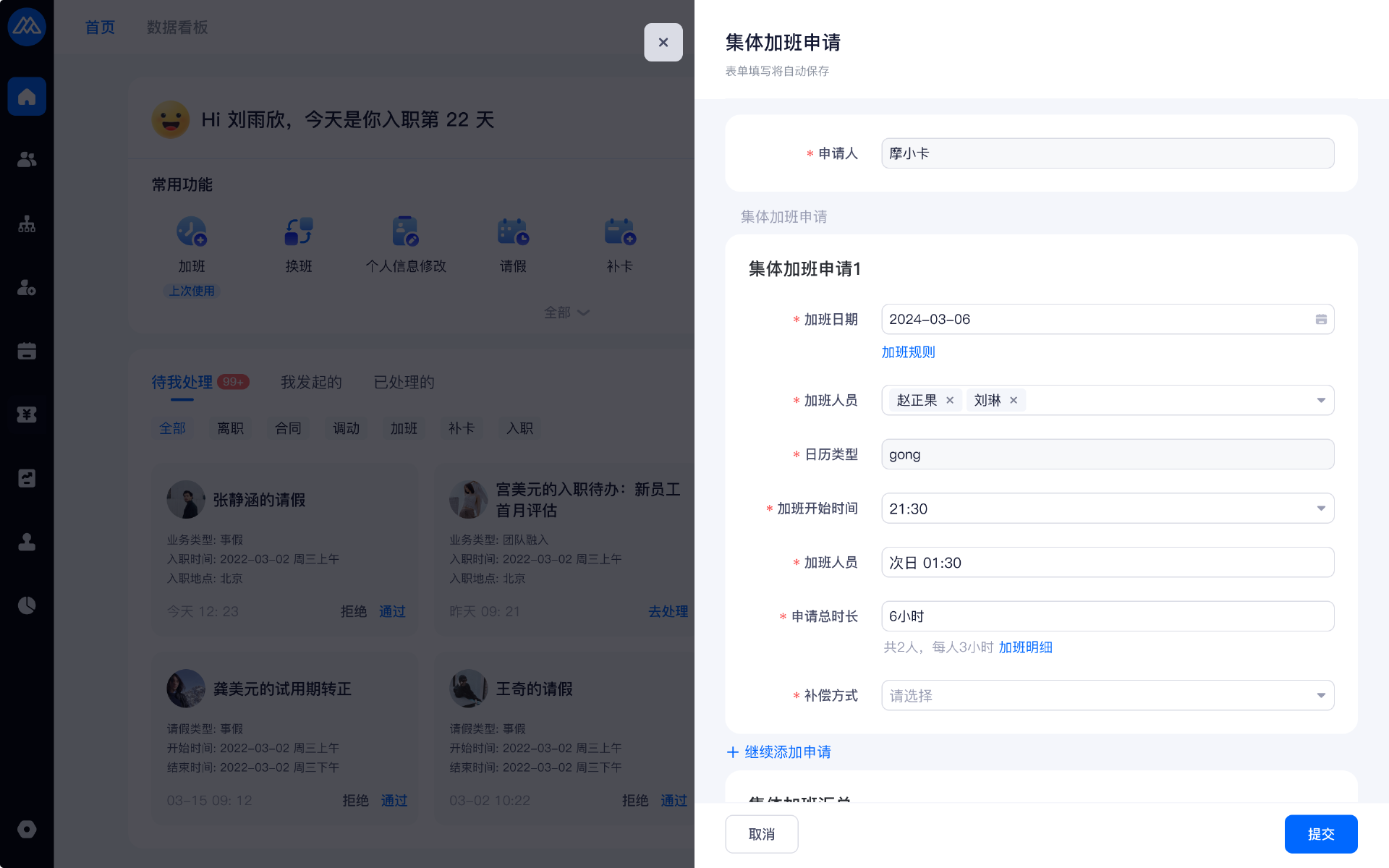Remove 刘琳 tag from overtime personnel

(1014, 400)
